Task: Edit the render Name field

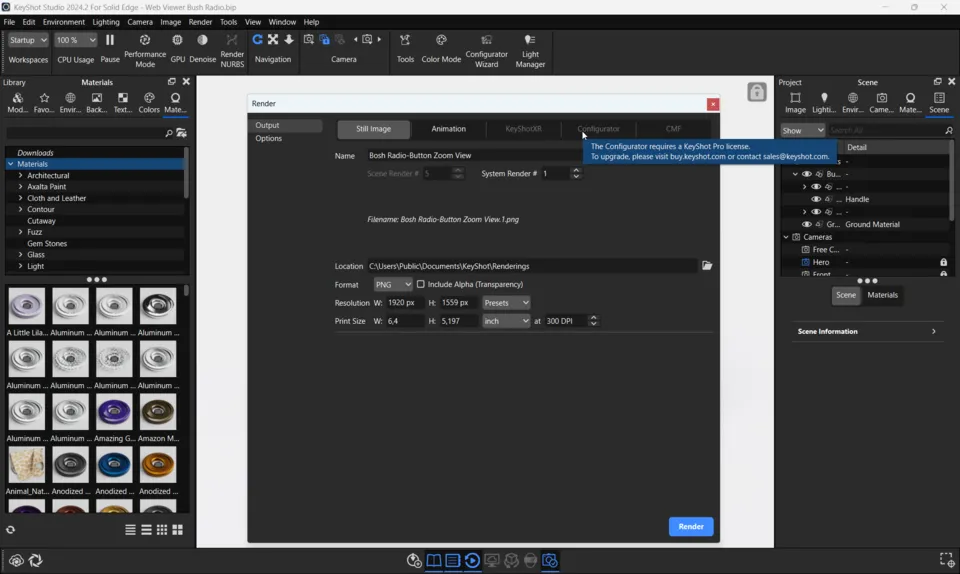Action: click(474, 155)
